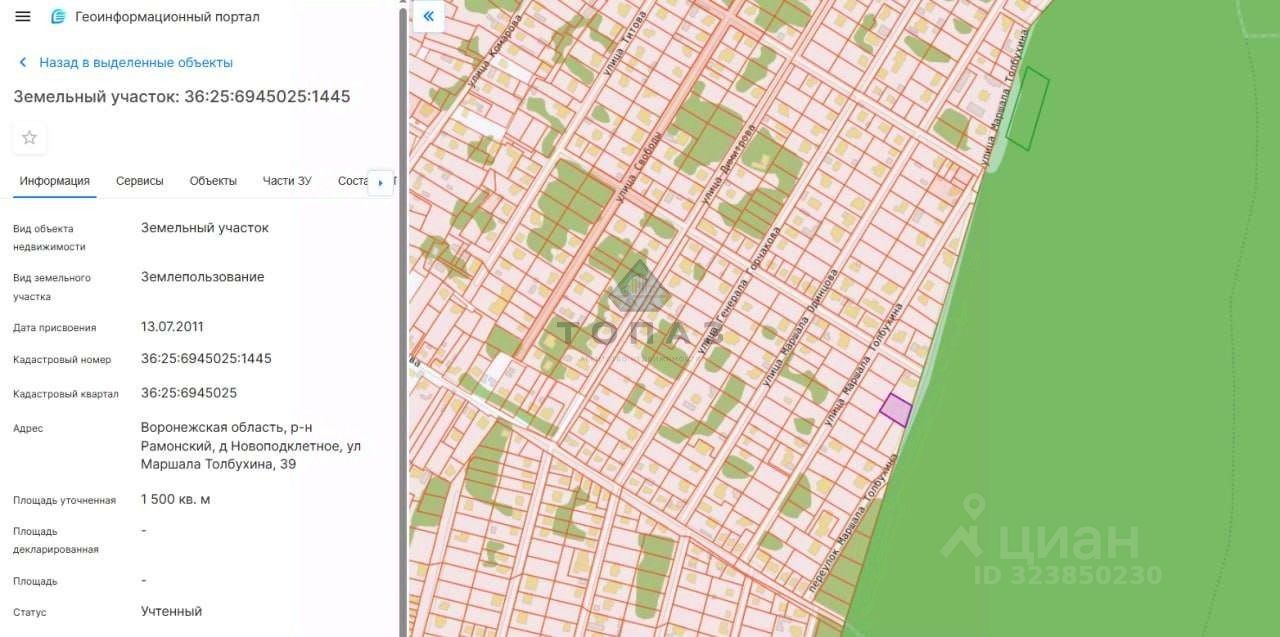Image resolution: width=1280 pixels, height=637 pixels.
Task: Open the partially hidden Соста… tab
Action: click(353, 181)
